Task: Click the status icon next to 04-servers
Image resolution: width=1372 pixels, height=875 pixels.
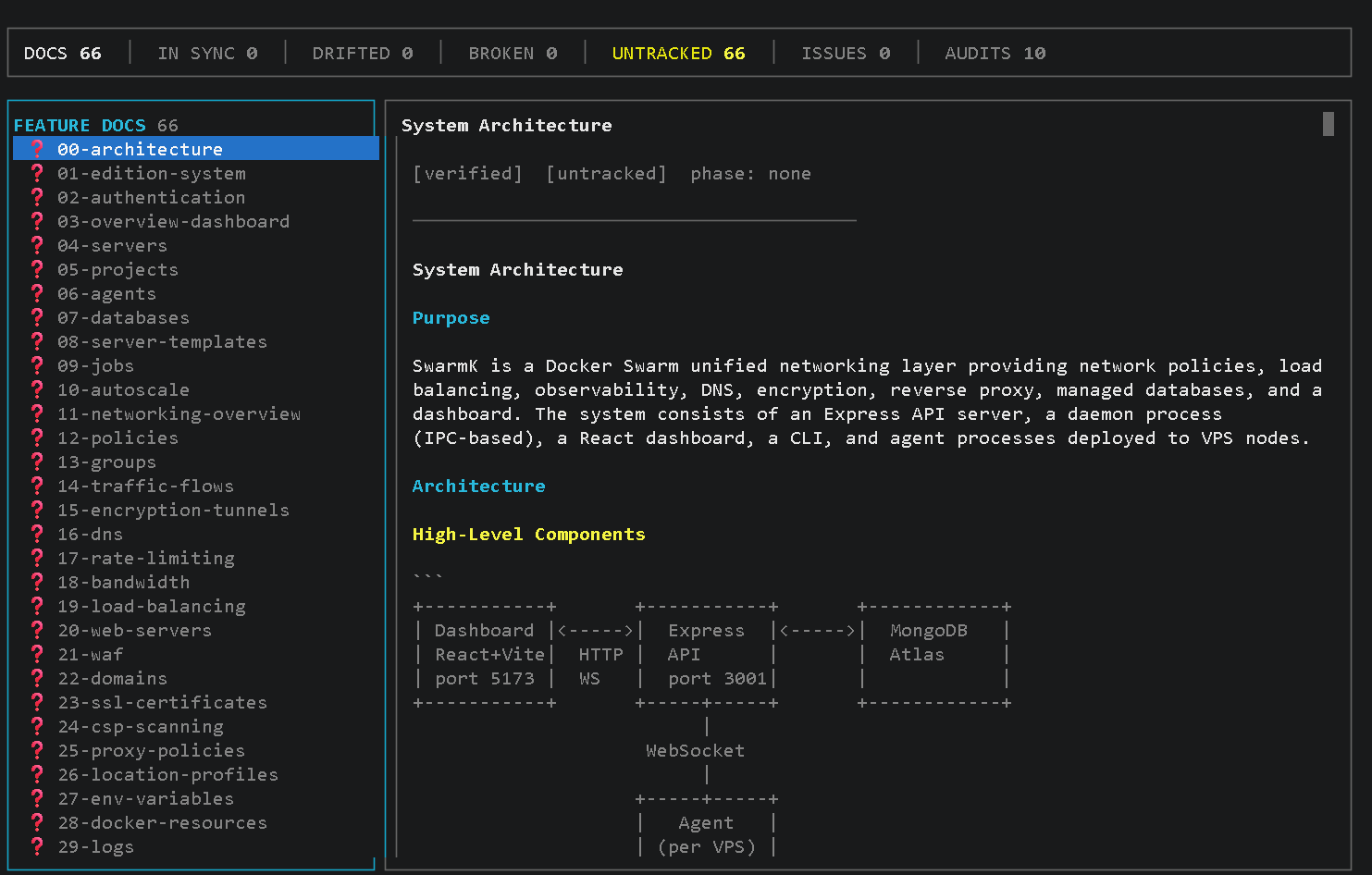Action: (x=37, y=245)
